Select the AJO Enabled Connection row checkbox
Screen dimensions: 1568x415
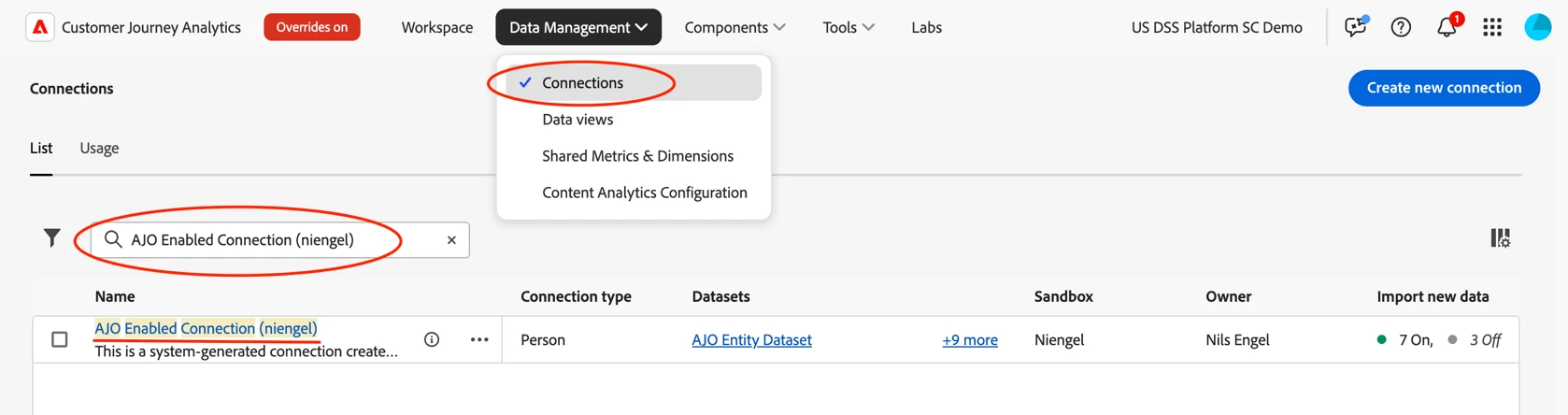coord(60,339)
